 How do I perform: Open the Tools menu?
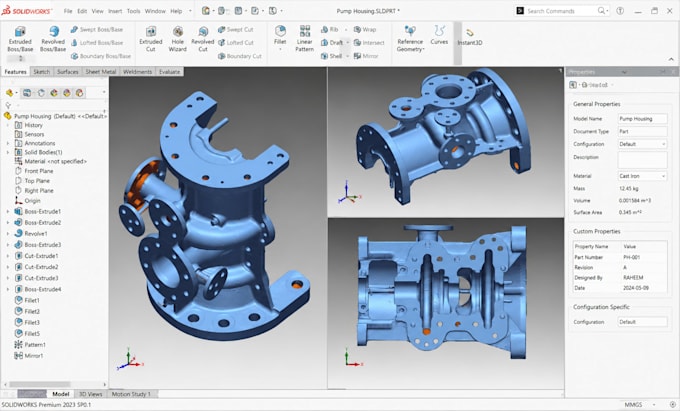pos(134,11)
